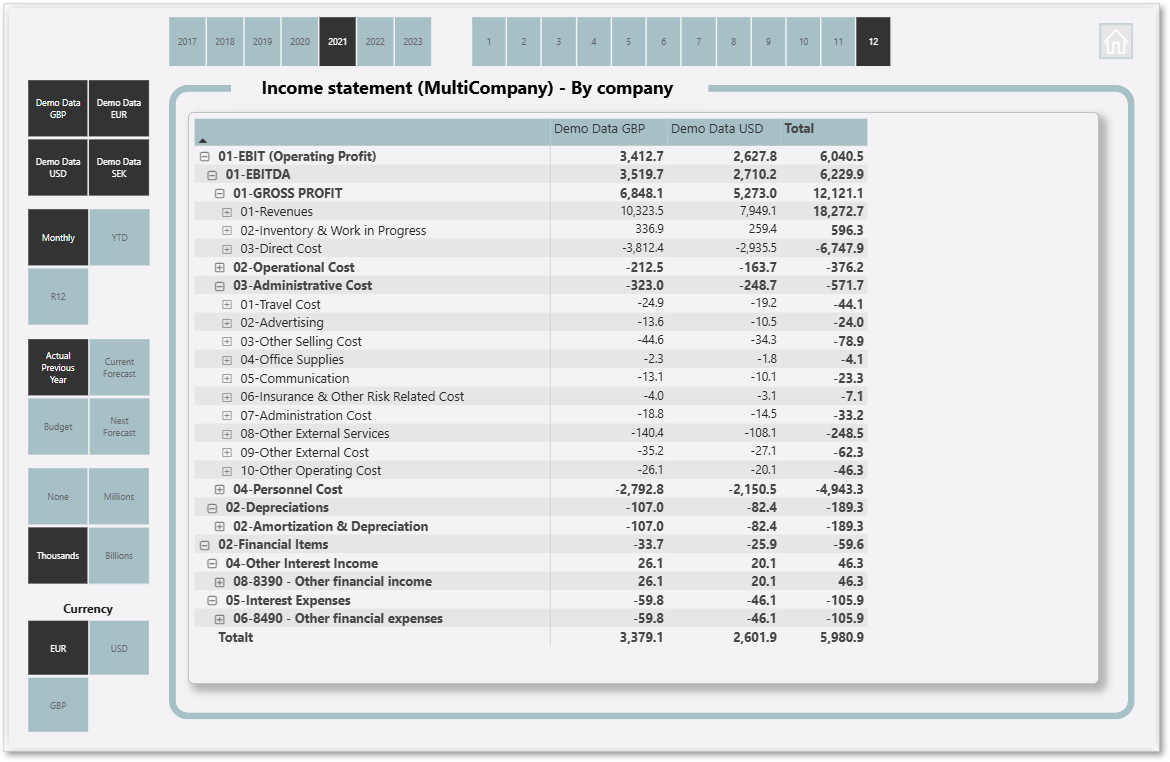Expand the 03-Direct Cost row
Viewport: 1170px width, 762px height.
pyautogui.click(x=227, y=249)
